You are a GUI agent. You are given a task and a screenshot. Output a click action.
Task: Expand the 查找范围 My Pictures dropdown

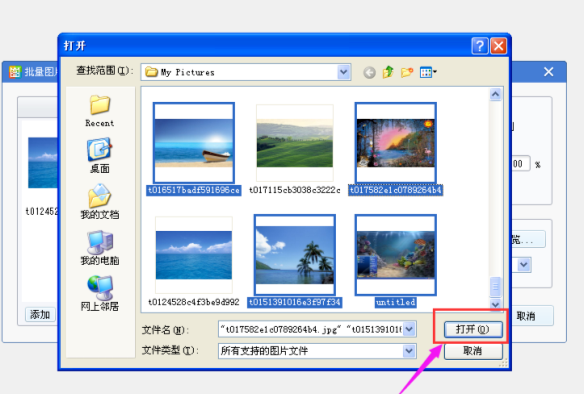[x=343, y=72]
